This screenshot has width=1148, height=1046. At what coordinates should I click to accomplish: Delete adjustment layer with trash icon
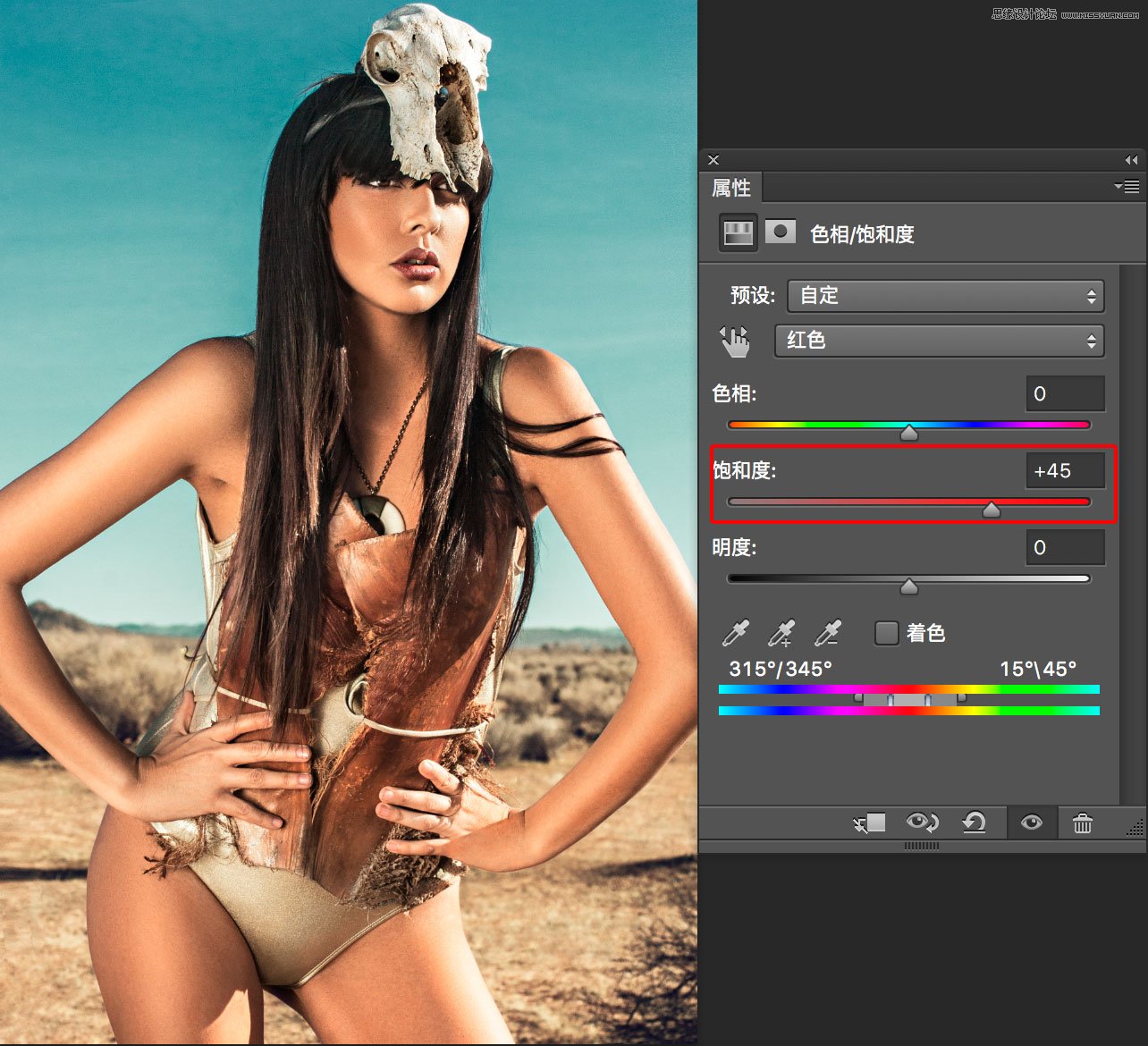1082,822
